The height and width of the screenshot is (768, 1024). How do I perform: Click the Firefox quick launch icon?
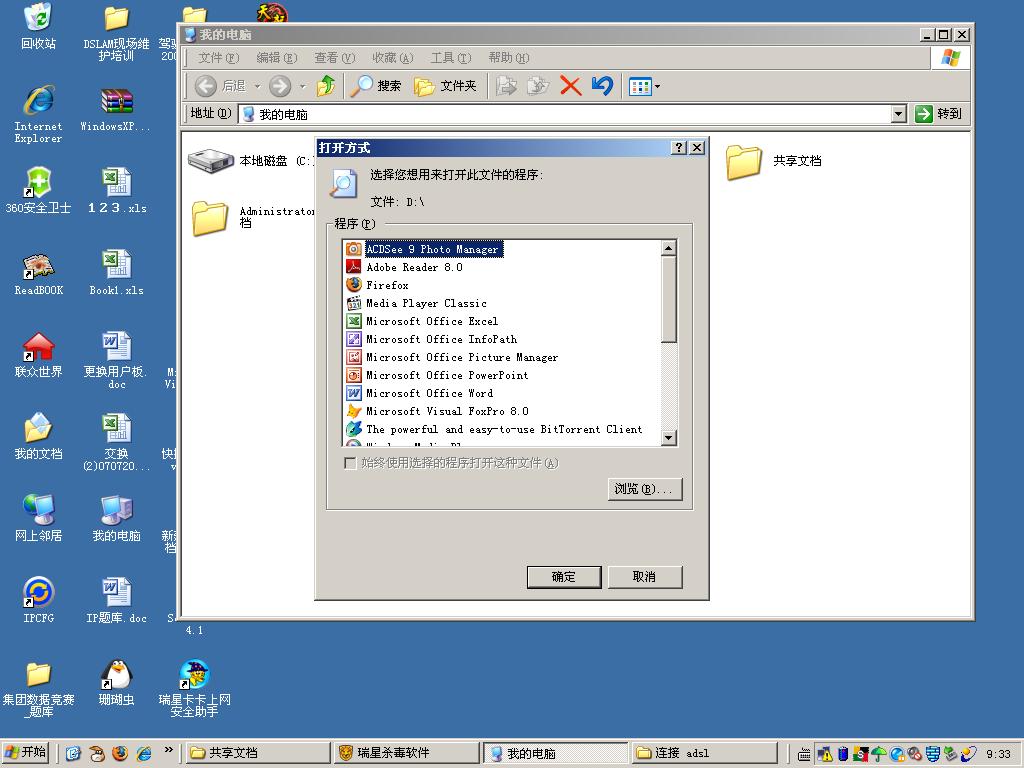click(120, 753)
